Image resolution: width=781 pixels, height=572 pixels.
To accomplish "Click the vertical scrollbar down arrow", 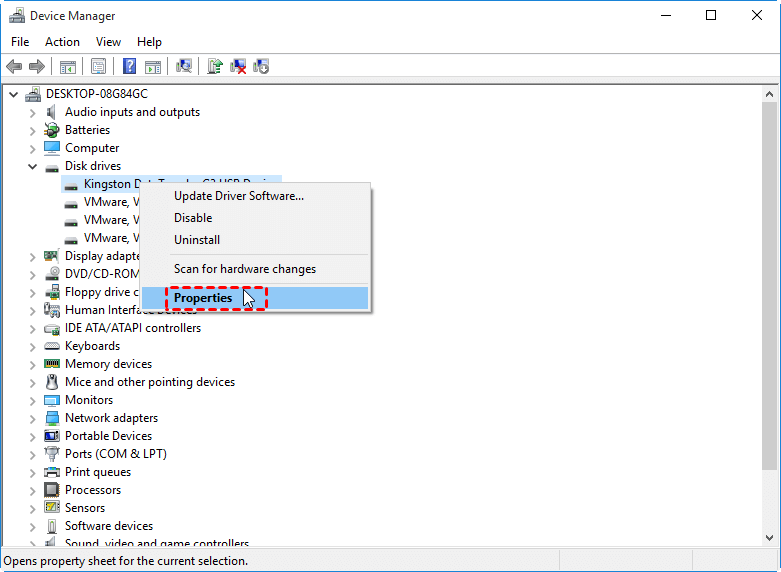I will pyautogui.click(x=769, y=539).
